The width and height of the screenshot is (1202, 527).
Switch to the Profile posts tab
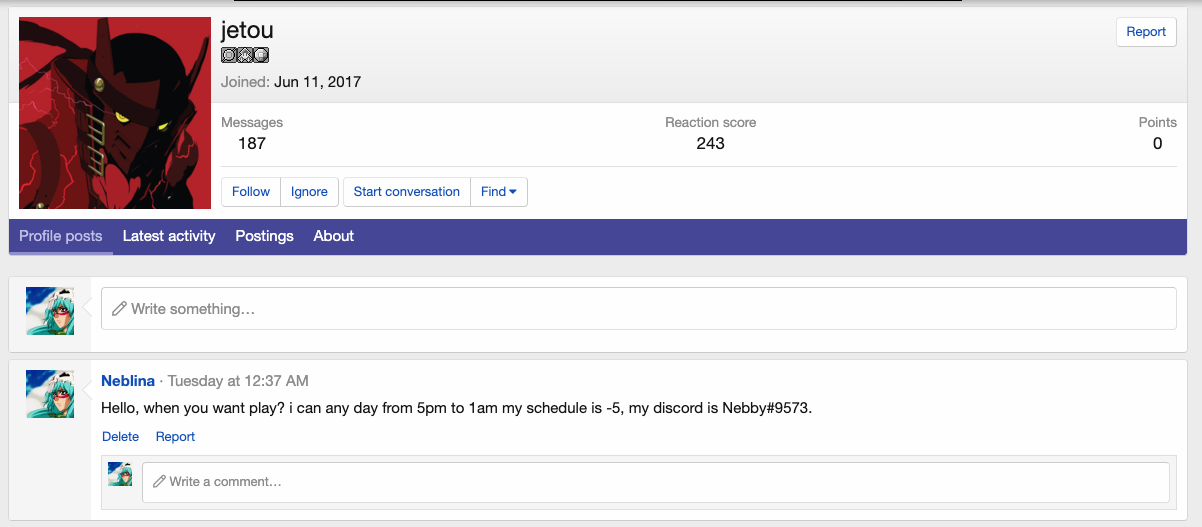pyautogui.click(x=61, y=236)
